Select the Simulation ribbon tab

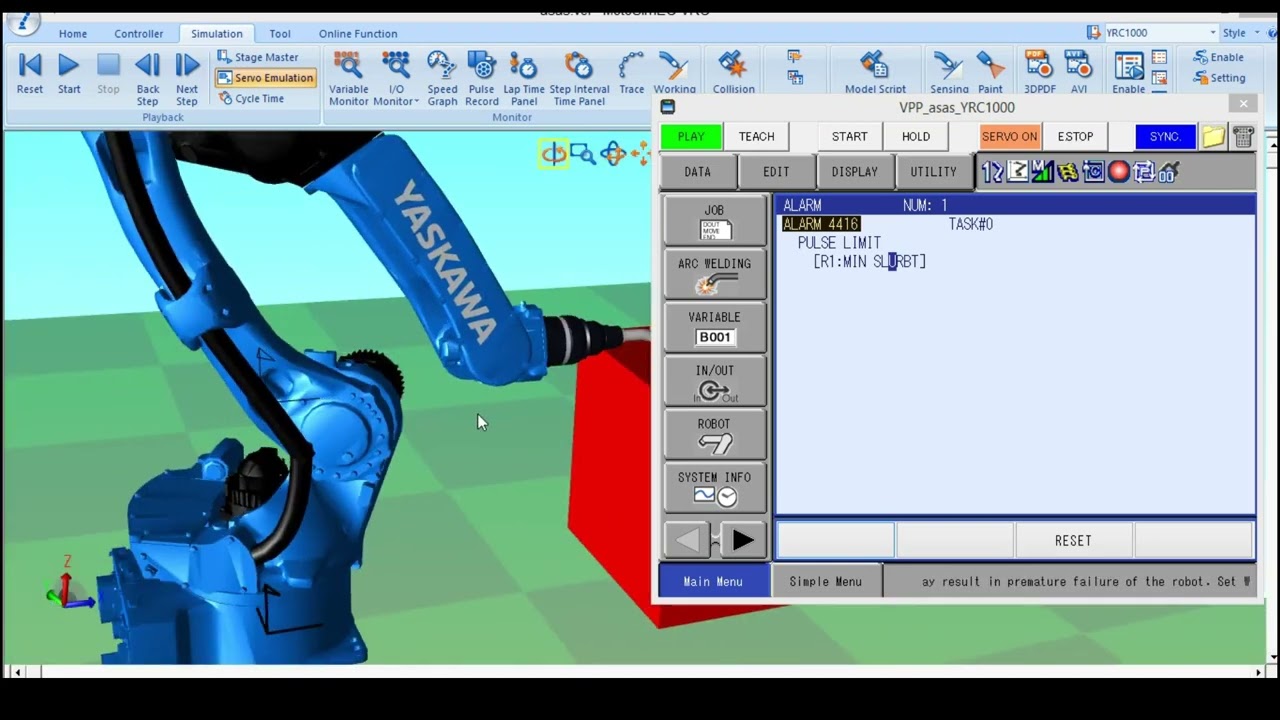(217, 33)
